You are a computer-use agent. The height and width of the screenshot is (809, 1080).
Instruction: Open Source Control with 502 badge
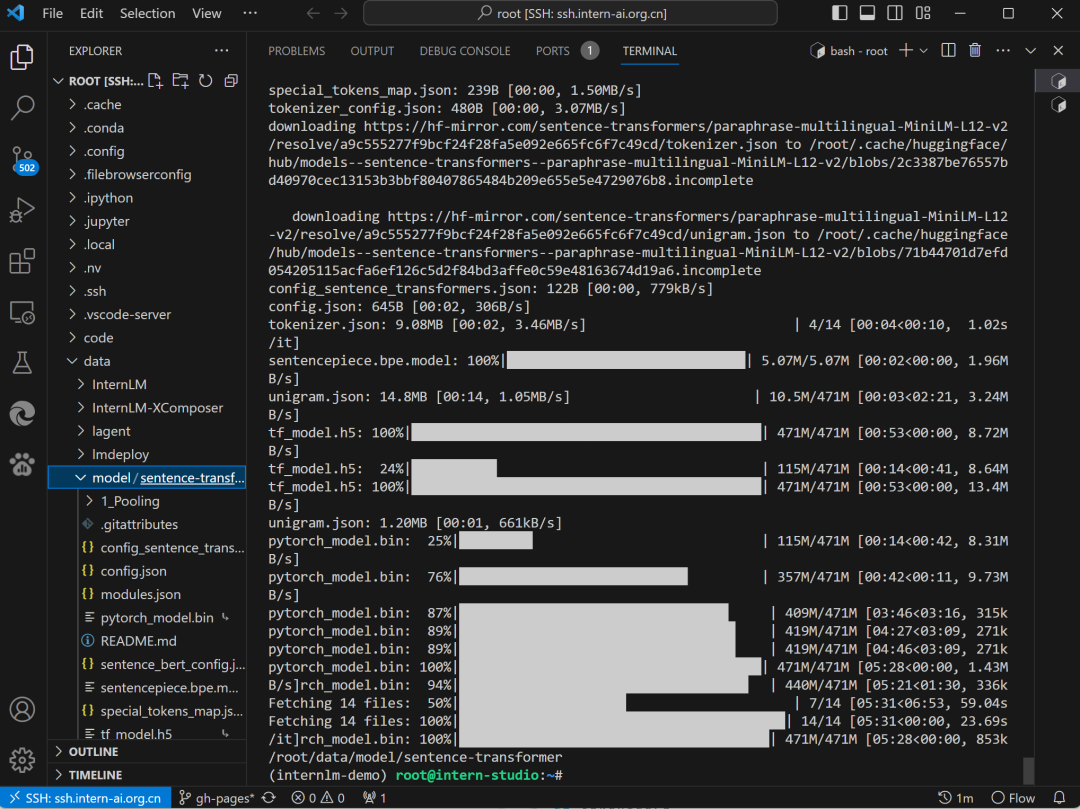click(22, 159)
